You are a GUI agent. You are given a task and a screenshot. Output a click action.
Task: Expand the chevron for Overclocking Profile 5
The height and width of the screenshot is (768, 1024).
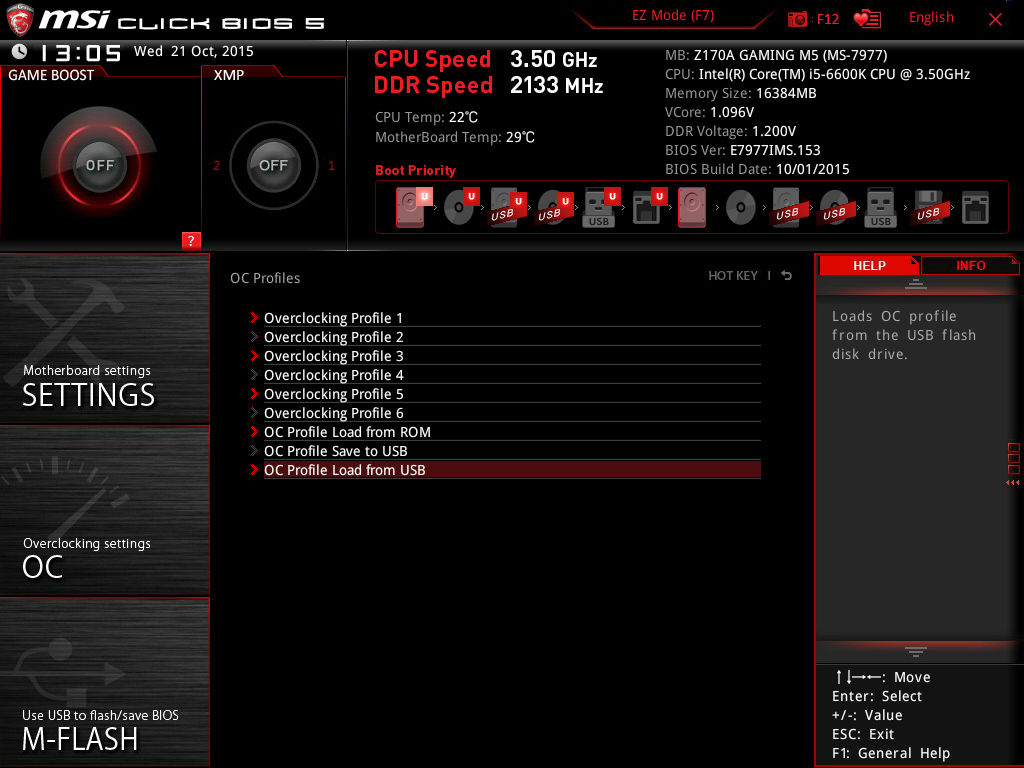click(x=254, y=393)
